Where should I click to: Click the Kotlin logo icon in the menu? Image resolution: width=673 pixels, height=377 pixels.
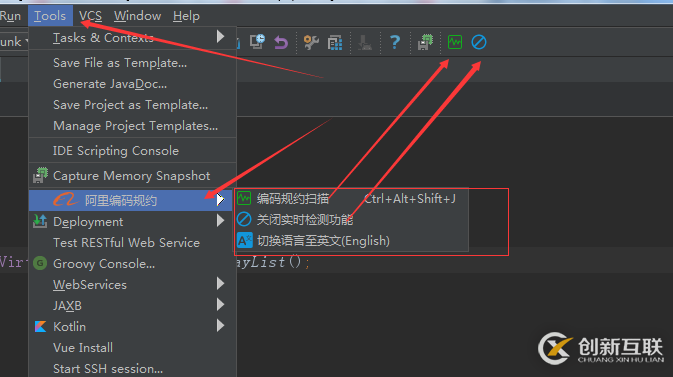40,326
